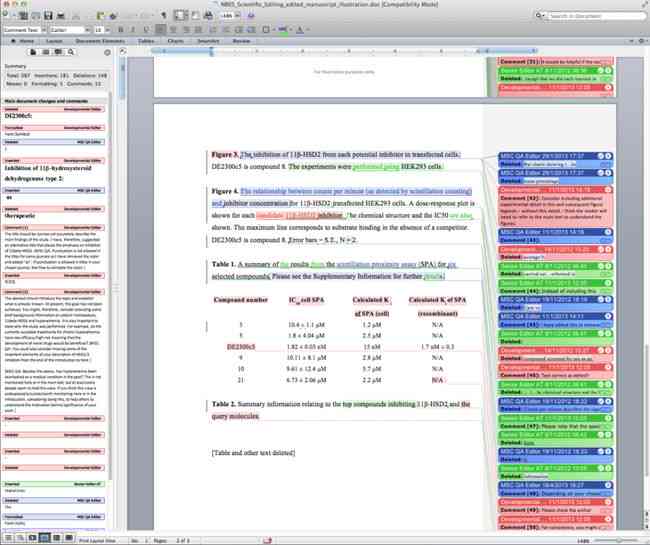Accept change in top 'Deleted: the charts showing' balloon
Viewport: 650px width, 545px height.
pos(601,156)
